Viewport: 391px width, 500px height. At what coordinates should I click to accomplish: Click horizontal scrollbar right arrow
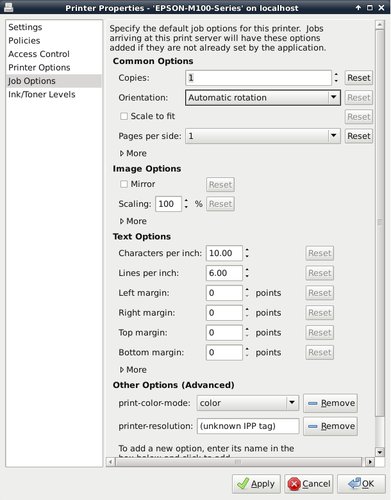pos(370,462)
